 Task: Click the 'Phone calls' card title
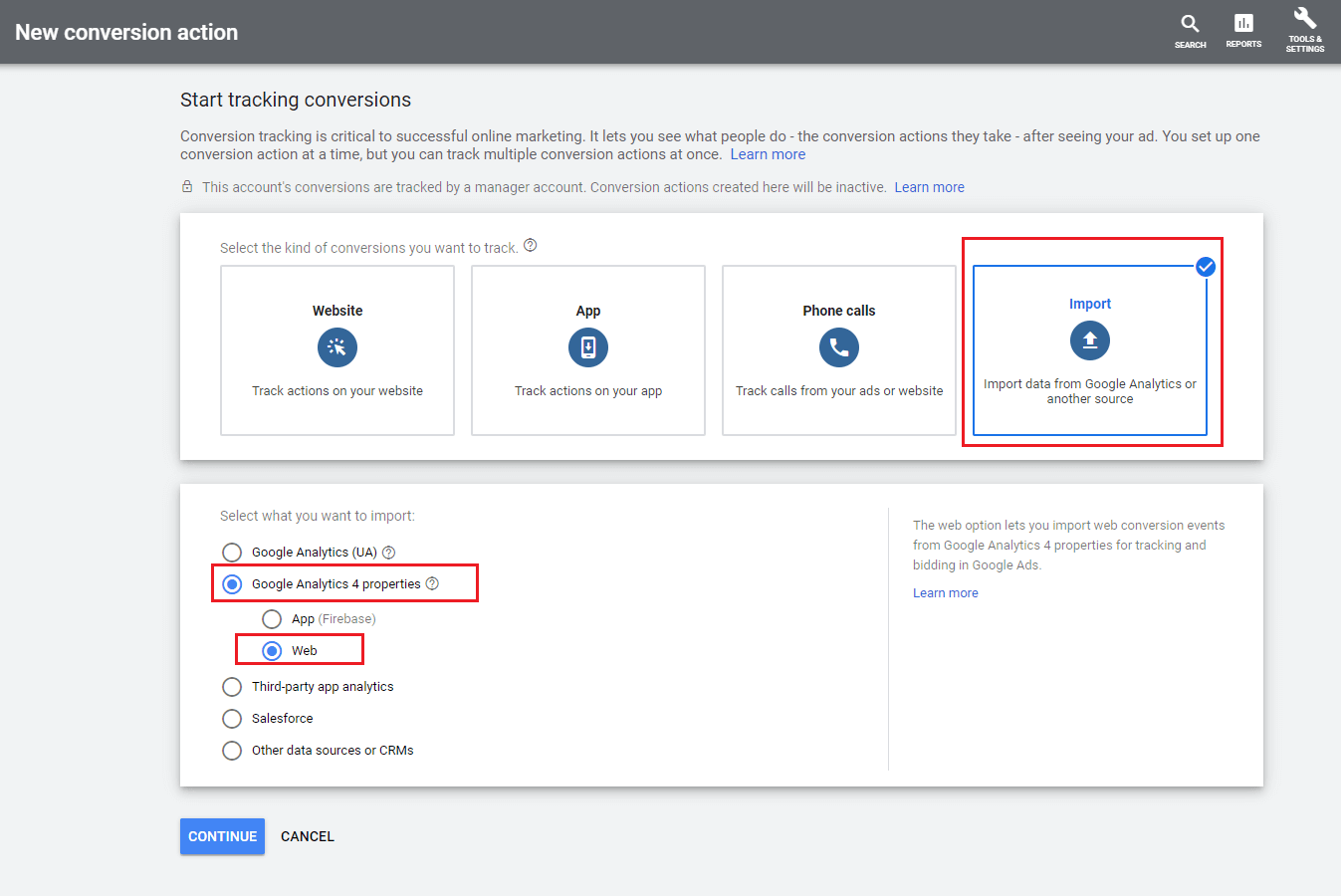pos(839,311)
